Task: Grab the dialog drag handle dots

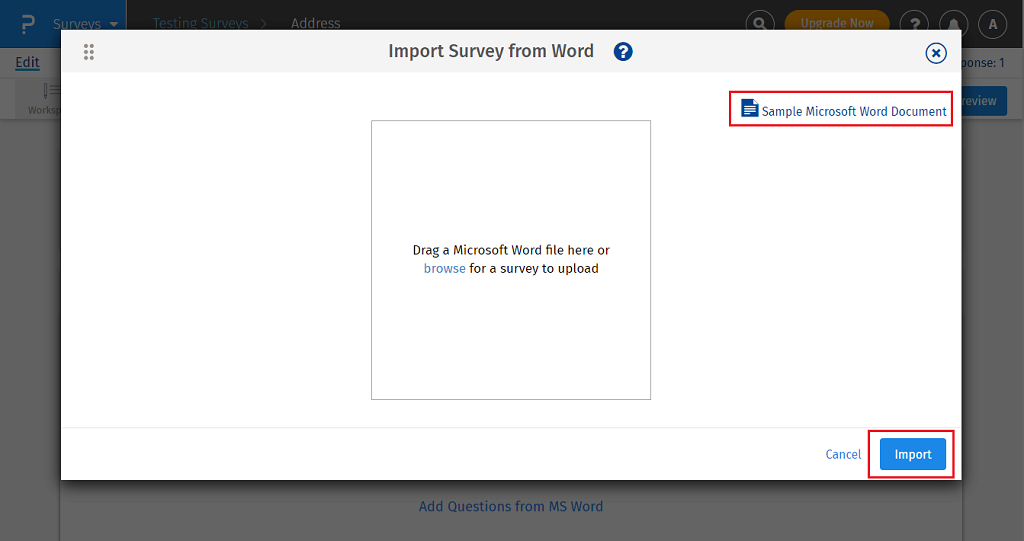Action: point(89,52)
